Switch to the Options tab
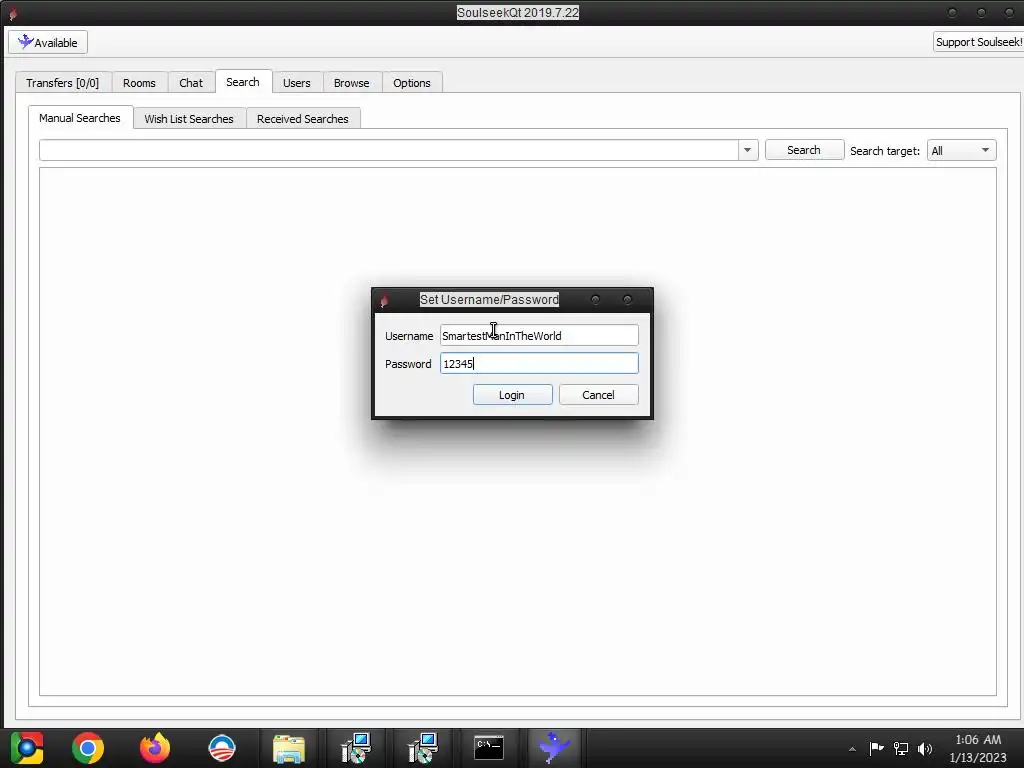This screenshot has height=768, width=1024. (411, 83)
